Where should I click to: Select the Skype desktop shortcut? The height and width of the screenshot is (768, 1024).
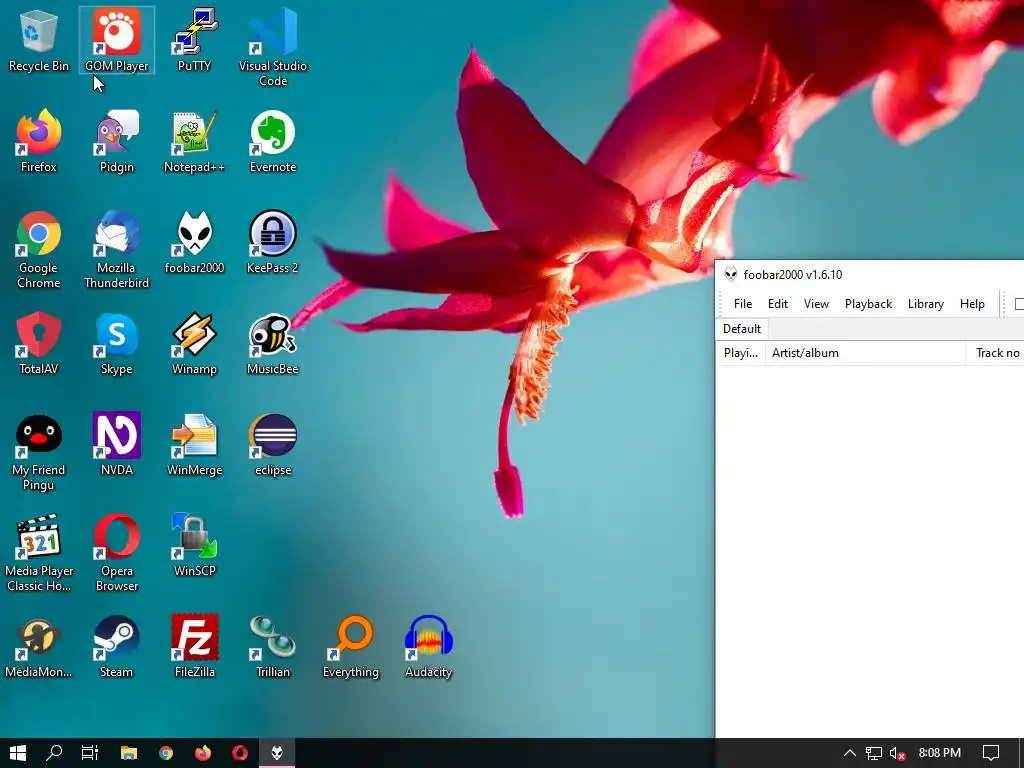point(117,344)
